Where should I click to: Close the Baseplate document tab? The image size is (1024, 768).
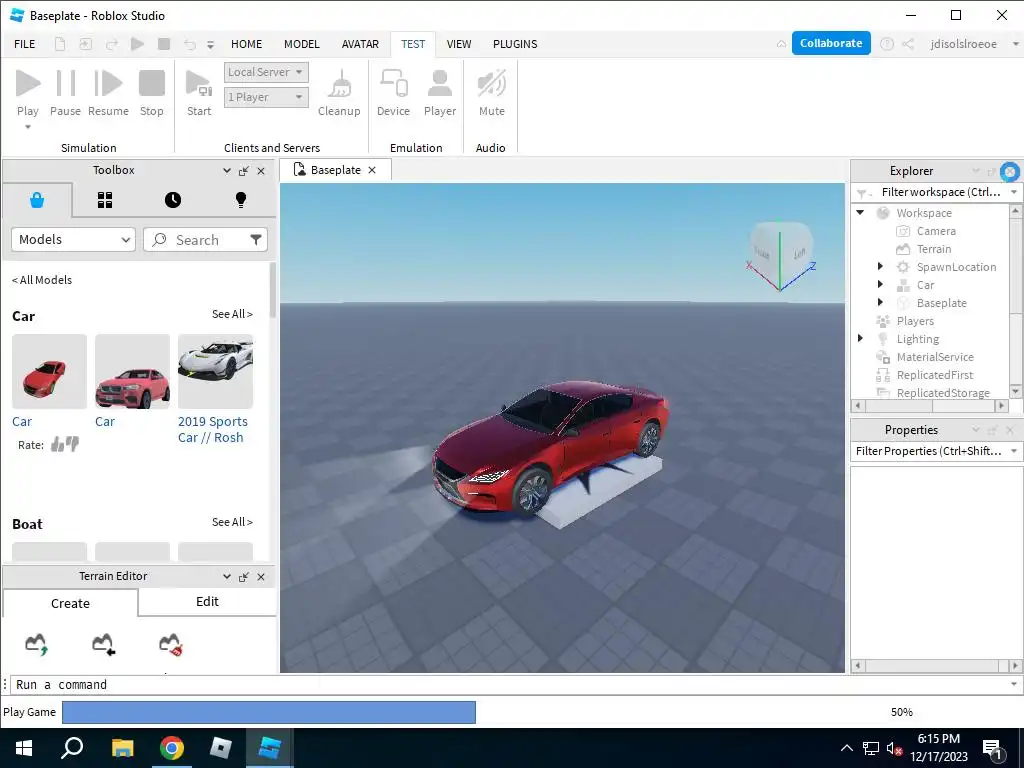click(372, 170)
